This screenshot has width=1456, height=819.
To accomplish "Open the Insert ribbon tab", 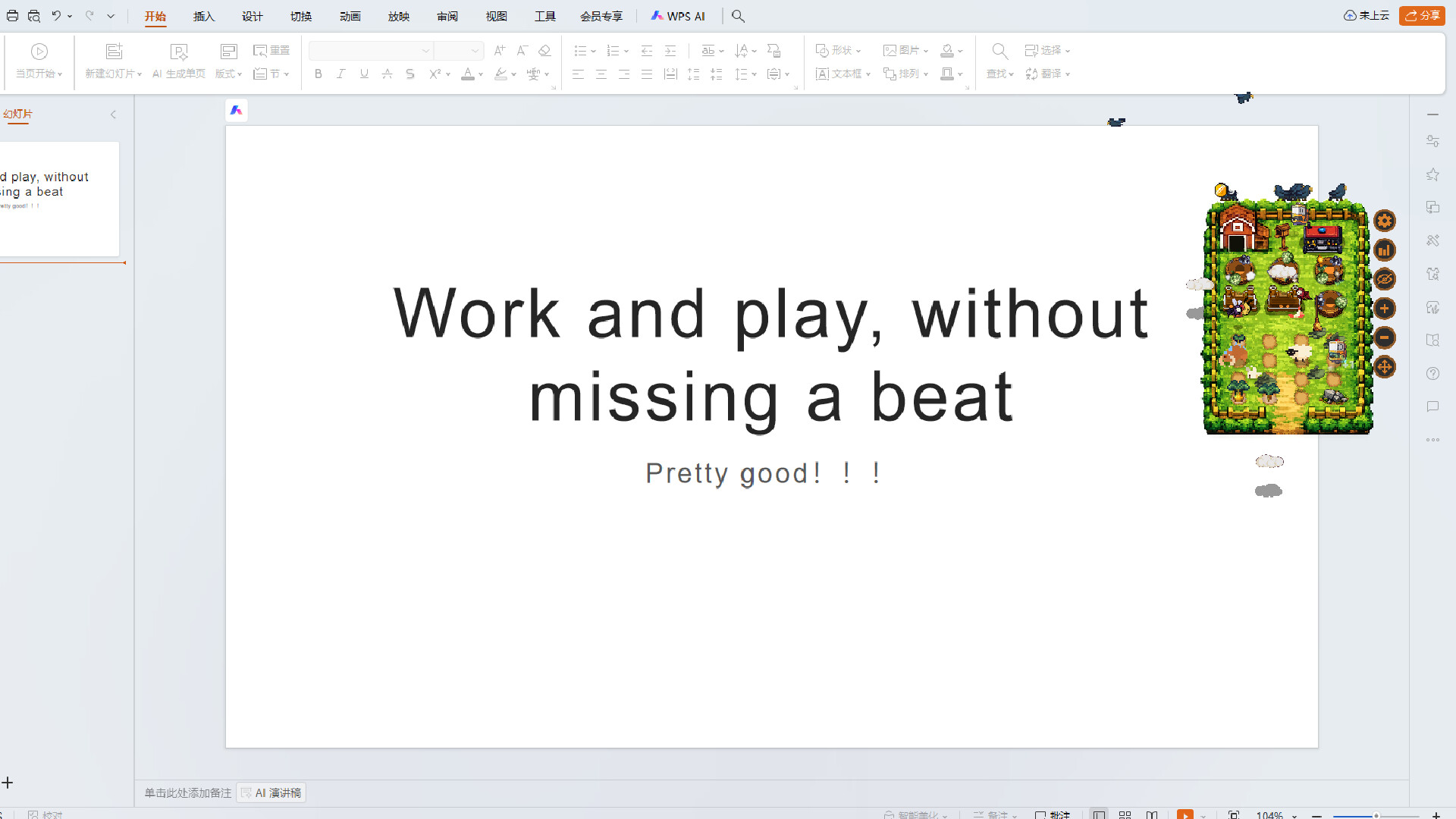I will (203, 16).
